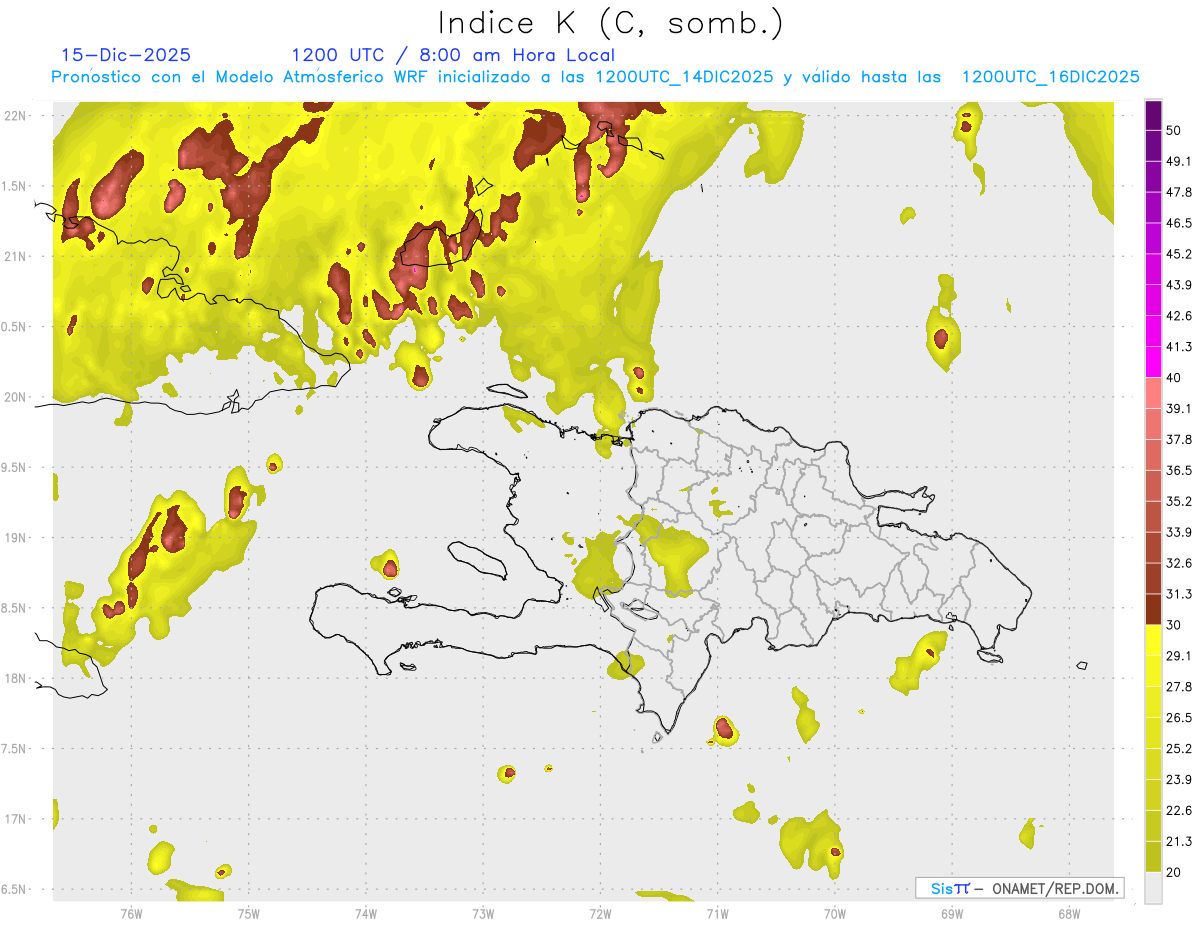Pick the bright yellow swatch above 29.1
Screen dimensions: 1200x927
[x=1153, y=640]
